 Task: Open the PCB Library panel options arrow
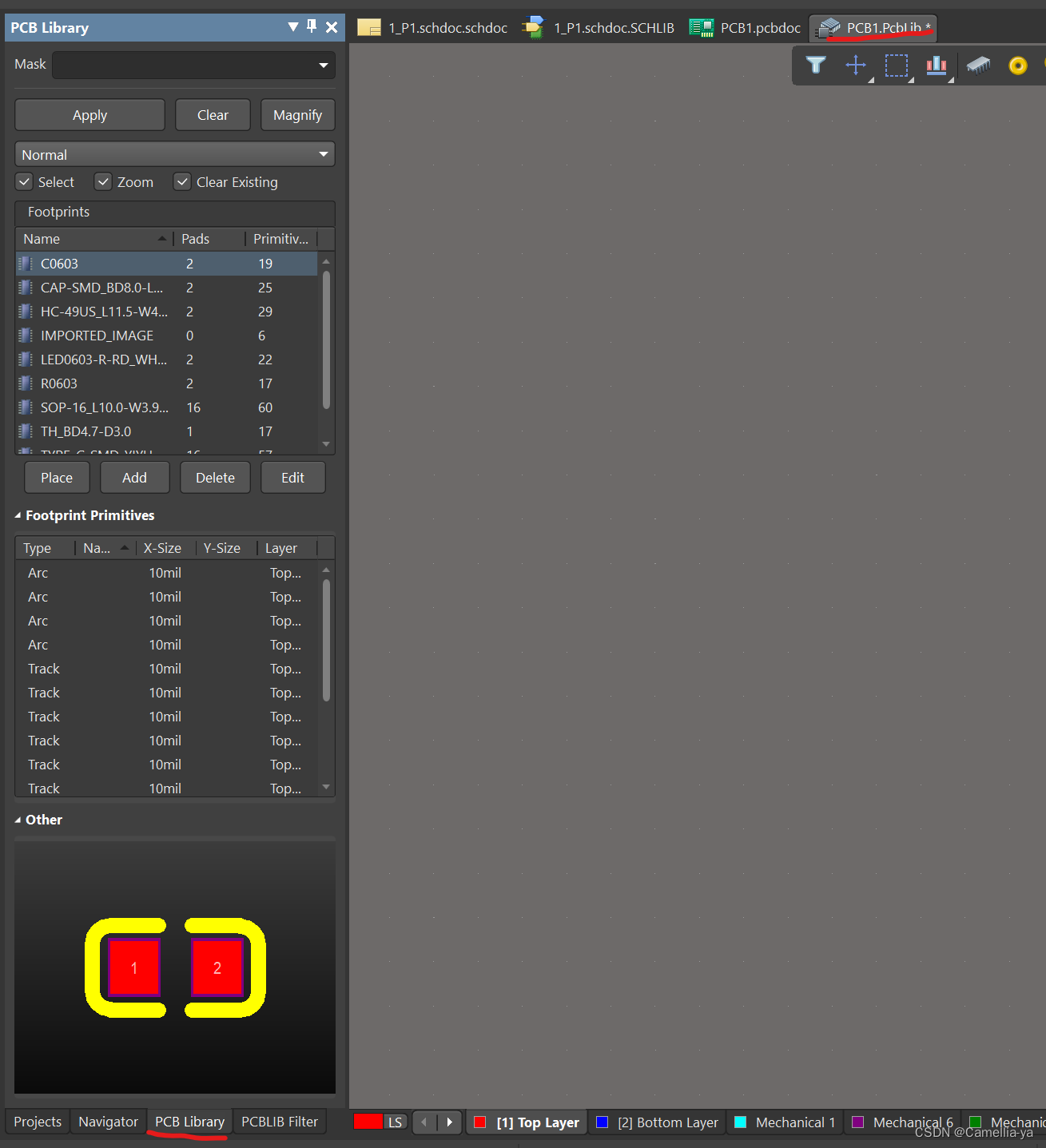click(x=293, y=27)
